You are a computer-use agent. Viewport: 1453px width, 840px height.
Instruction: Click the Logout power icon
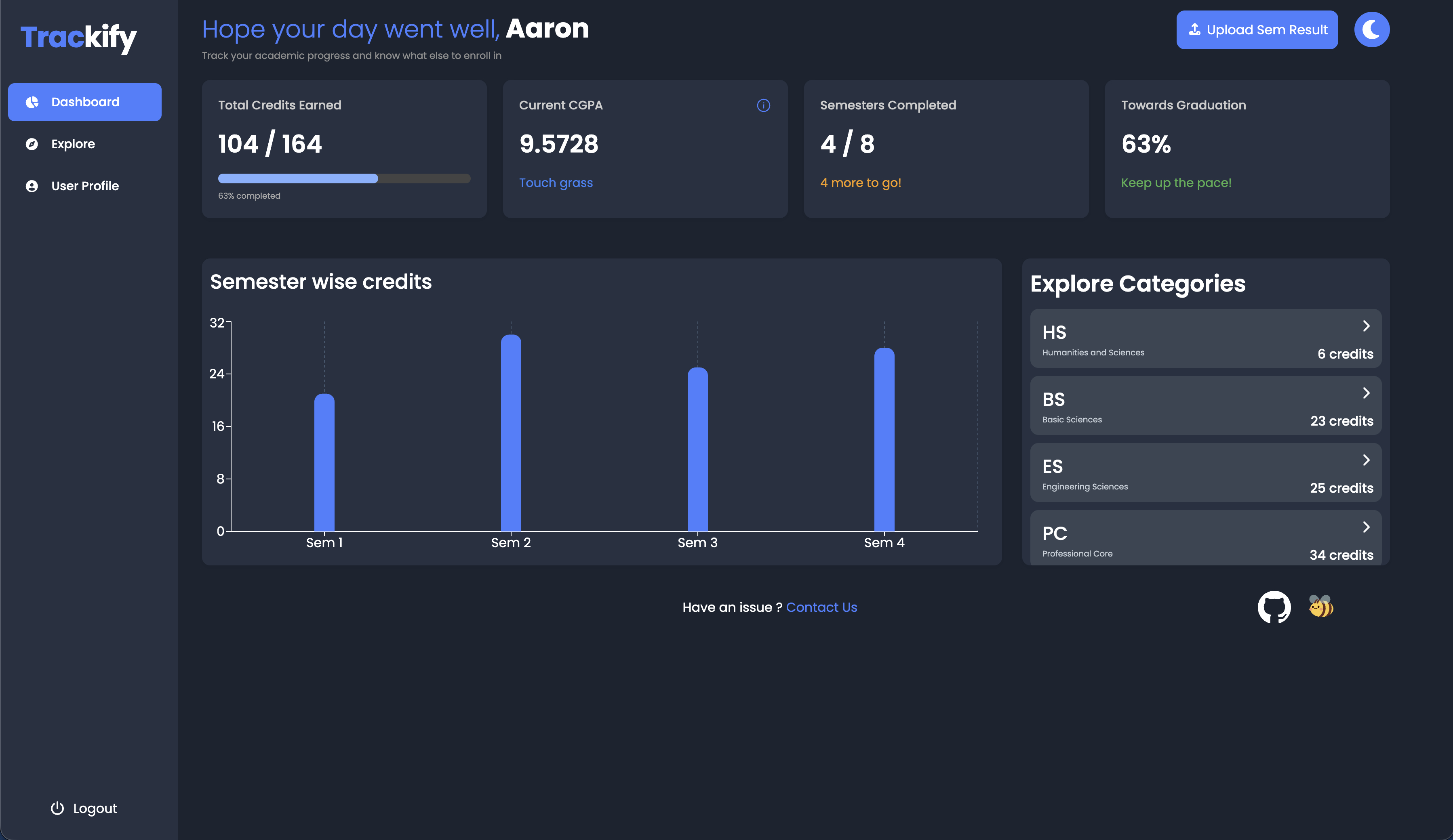click(57, 808)
